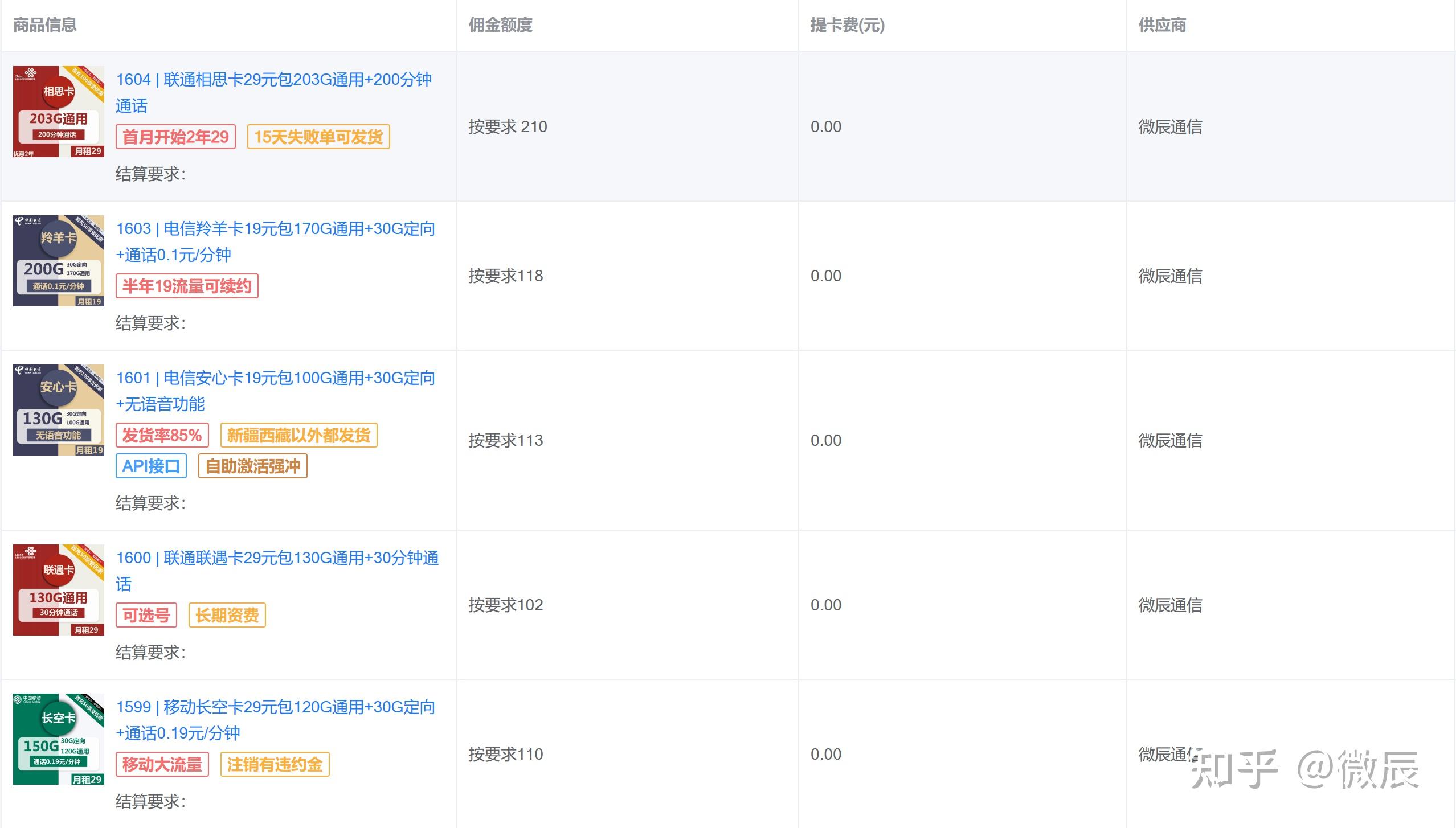Click commission cell 按要求 210

508,126
